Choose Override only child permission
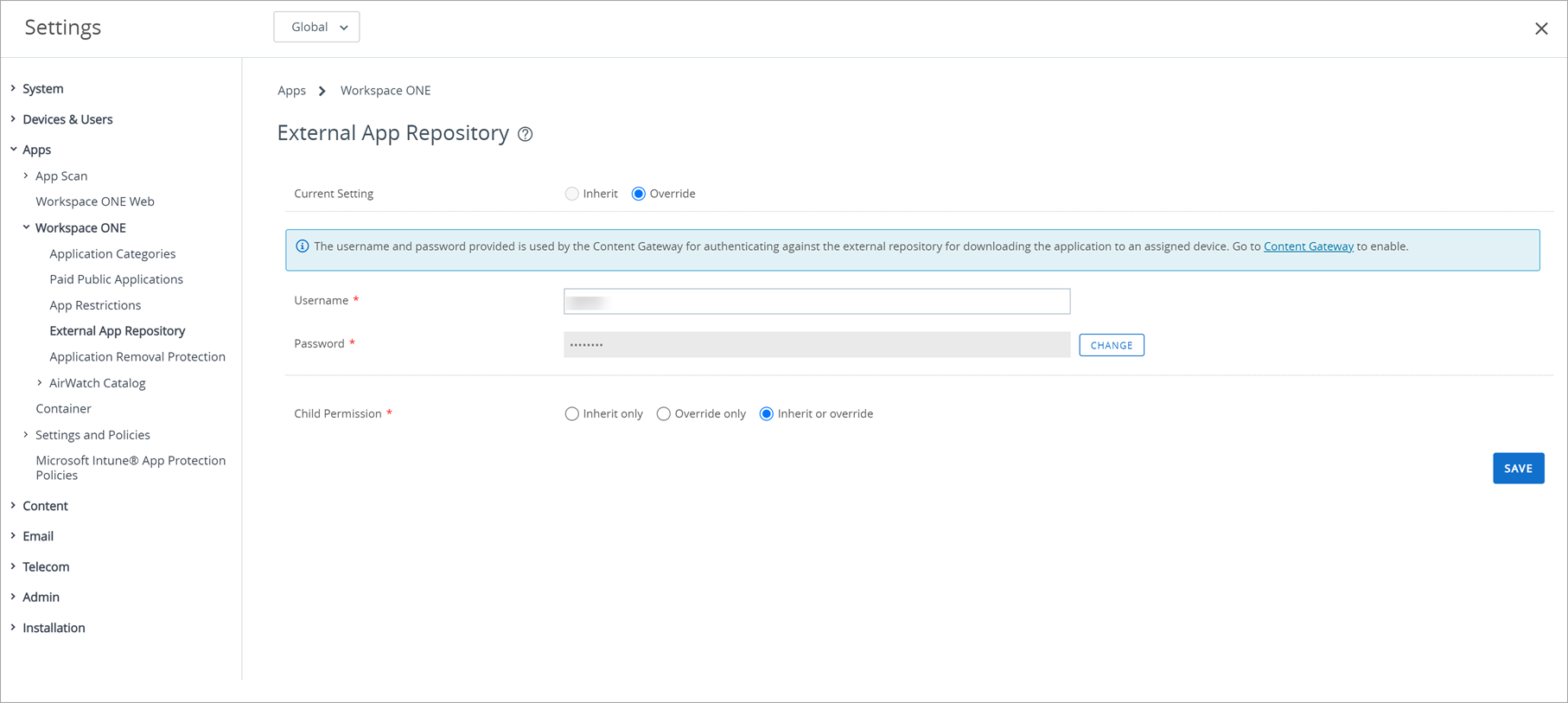This screenshot has width=1568, height=703. pos(664,414)
